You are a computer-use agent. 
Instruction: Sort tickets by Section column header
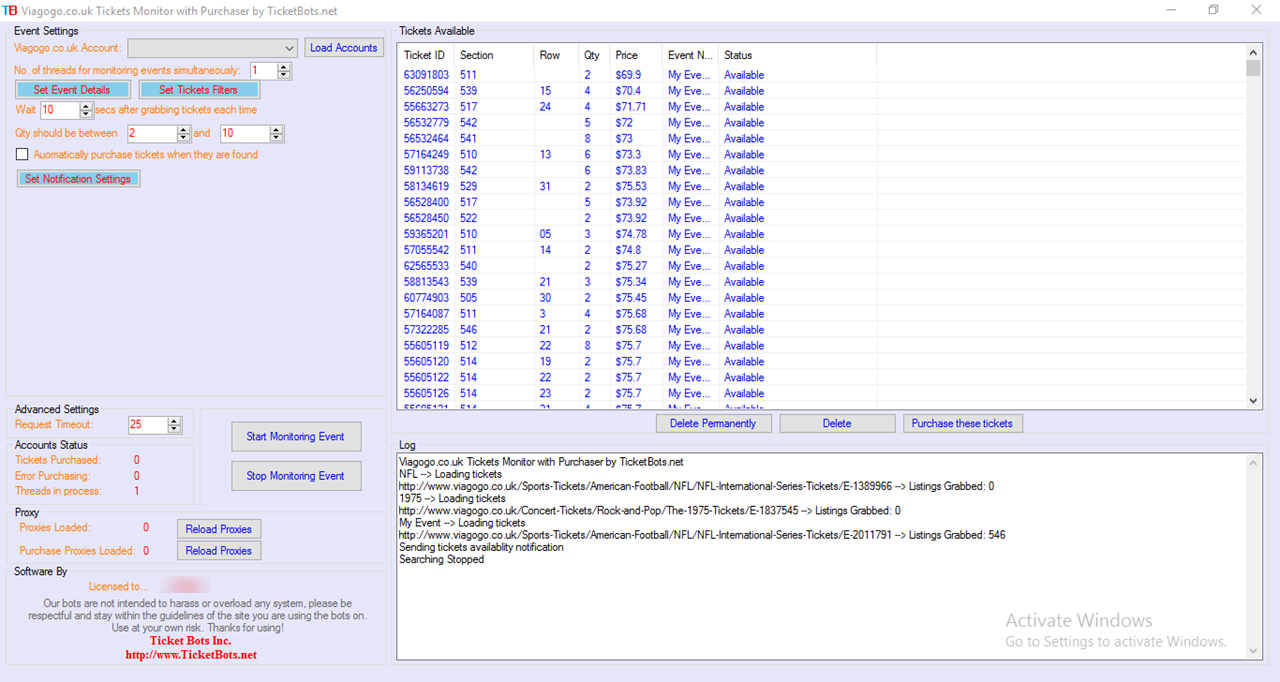[x=494, y=55]
